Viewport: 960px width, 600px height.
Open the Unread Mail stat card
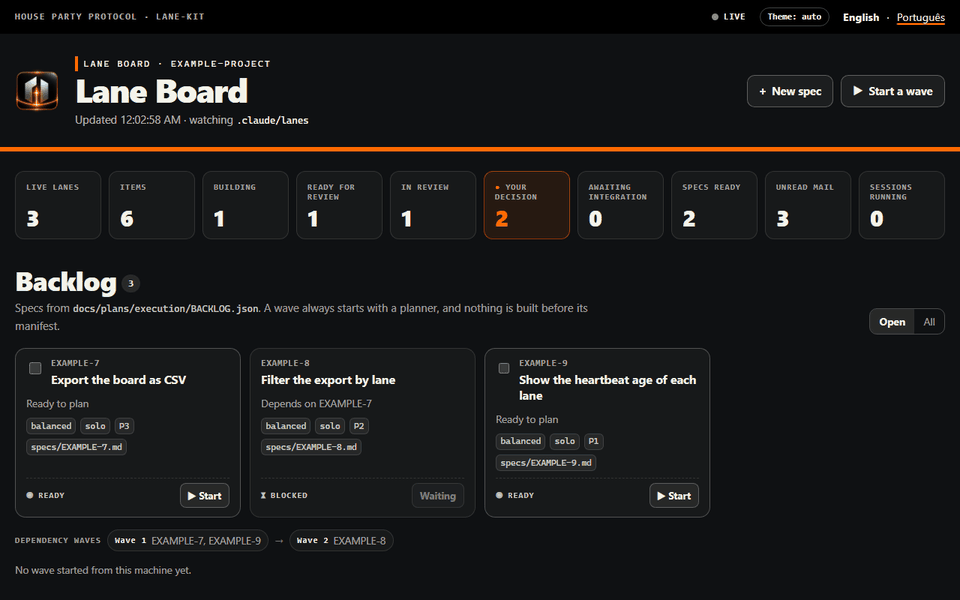pos(808,205)
